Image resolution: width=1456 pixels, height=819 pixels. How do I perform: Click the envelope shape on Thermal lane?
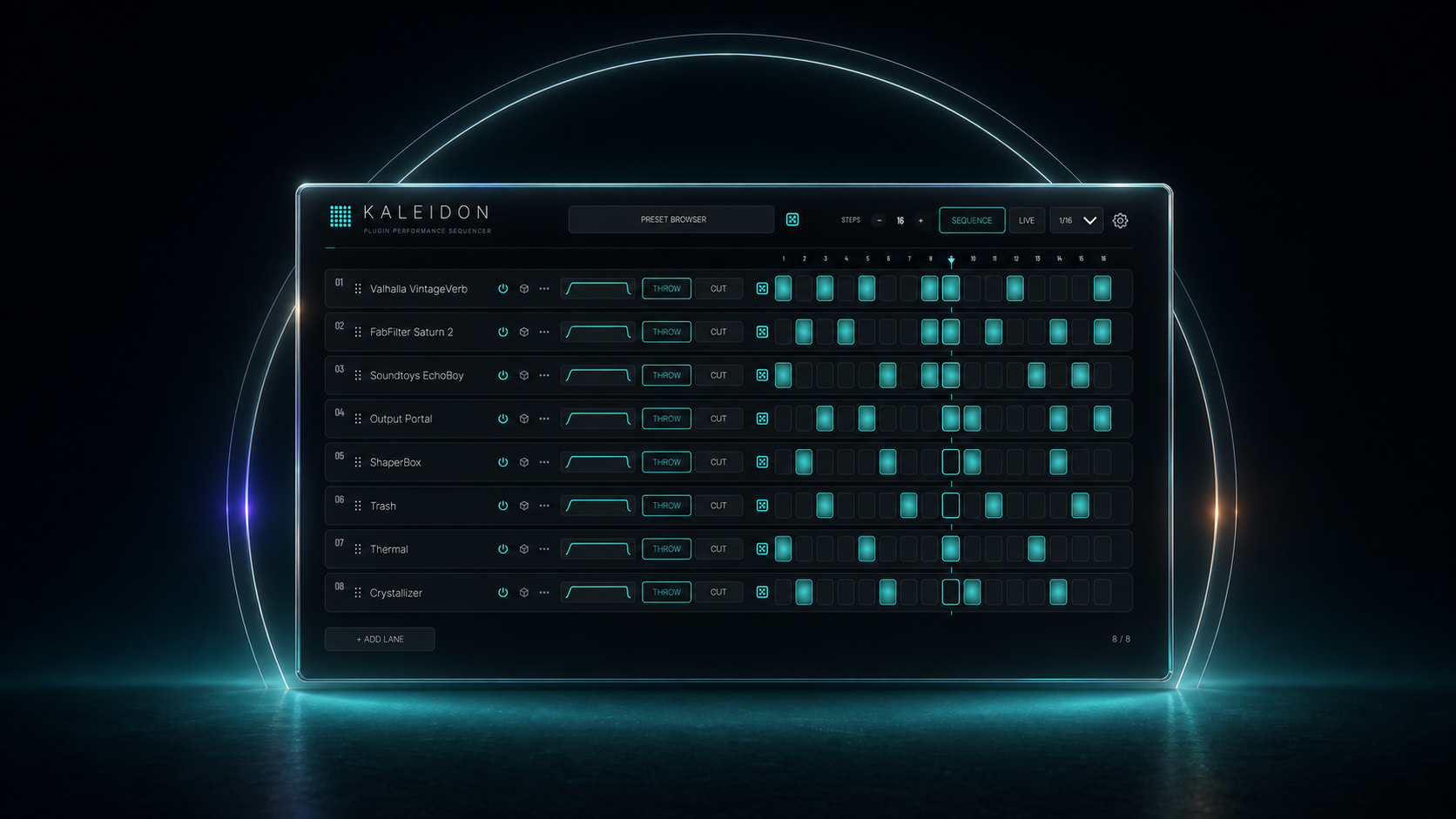598,549
